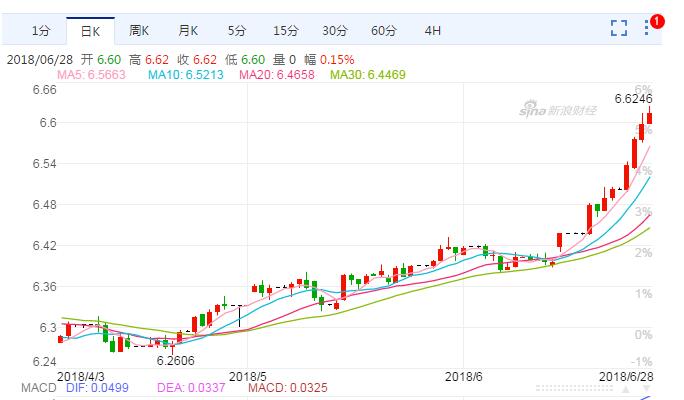Switch to the 60分 interval tab
This screenshot has width=684, height=400.
click(383, 31)
